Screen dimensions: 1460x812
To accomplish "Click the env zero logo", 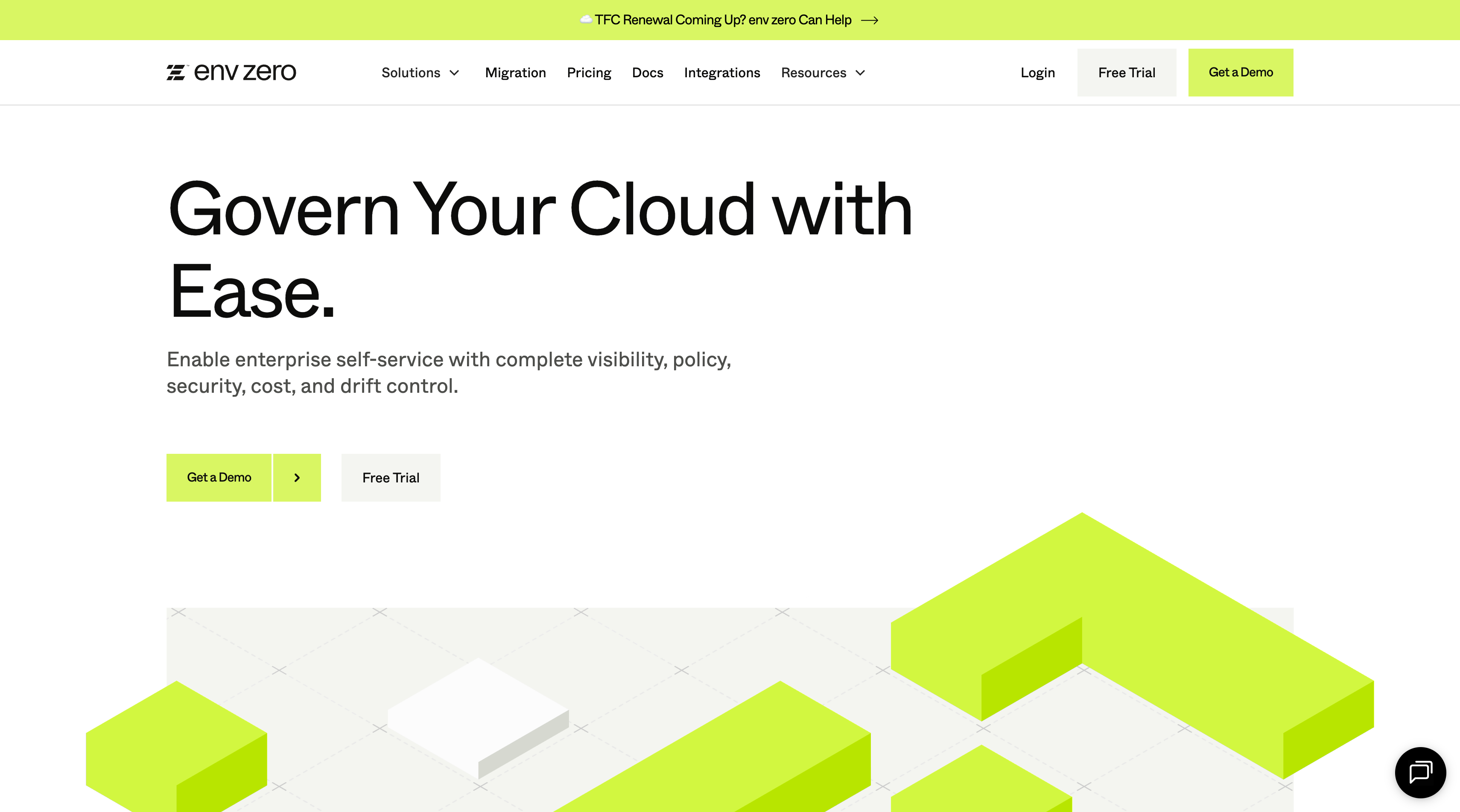I will (231, 72).
